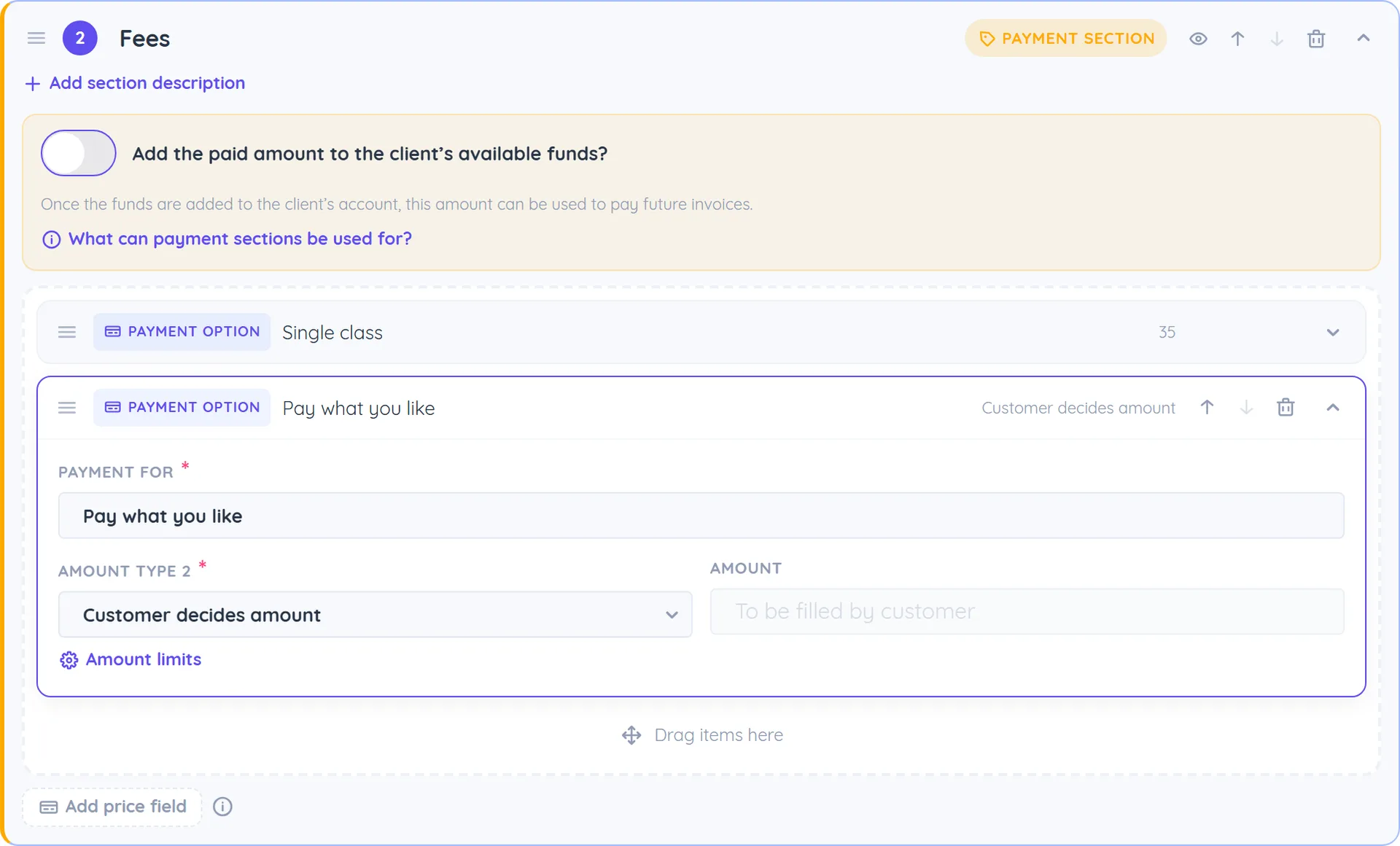
Task: Grab the Single class option drag handle
Action: (67, 333)
